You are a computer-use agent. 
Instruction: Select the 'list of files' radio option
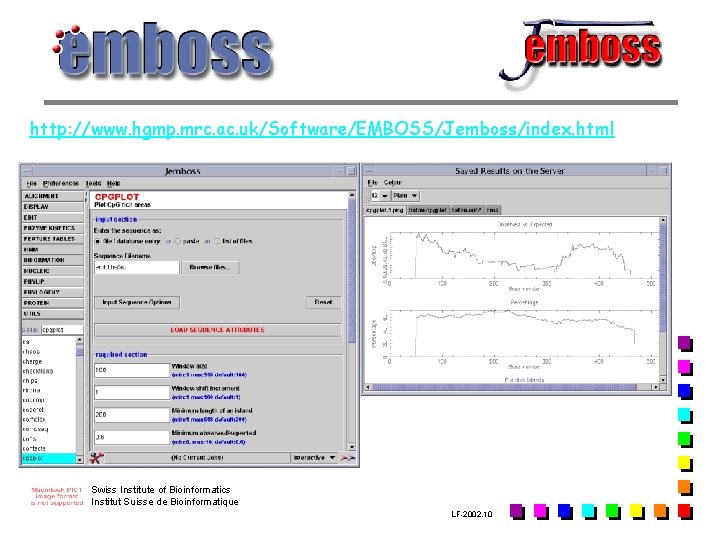click(x=218, y=241)
